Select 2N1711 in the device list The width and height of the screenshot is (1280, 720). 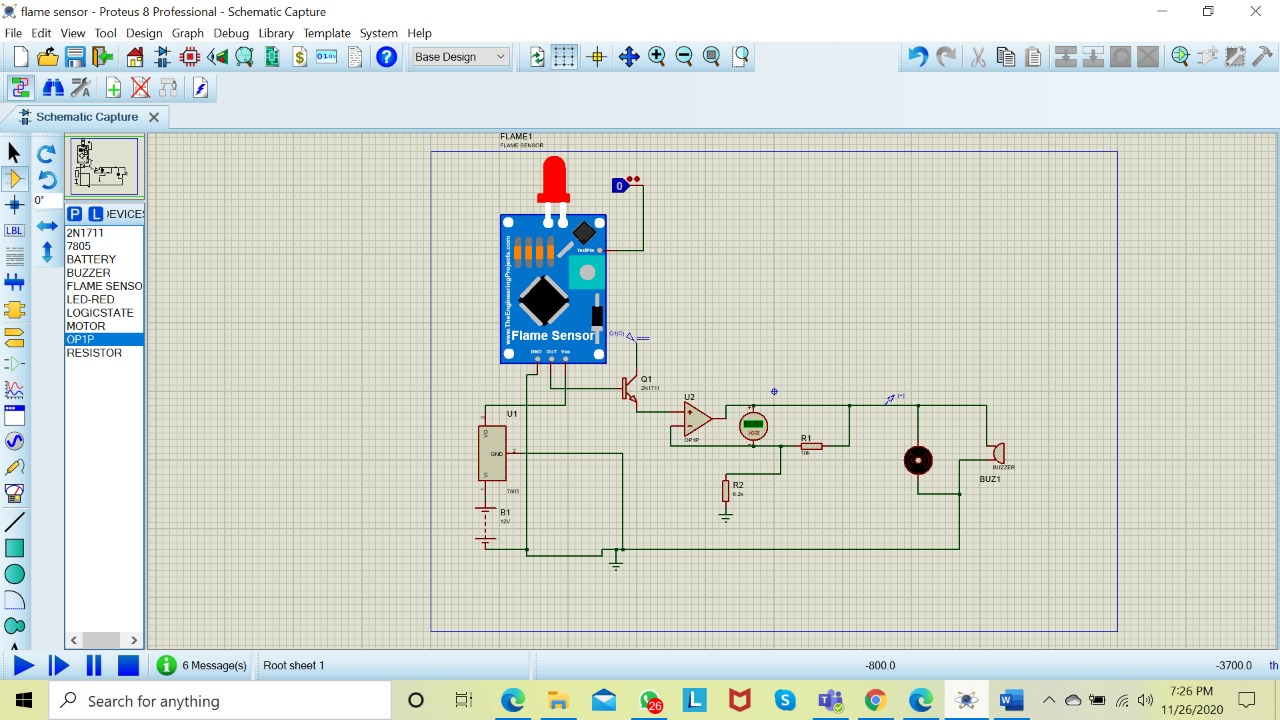pos(104,233)
